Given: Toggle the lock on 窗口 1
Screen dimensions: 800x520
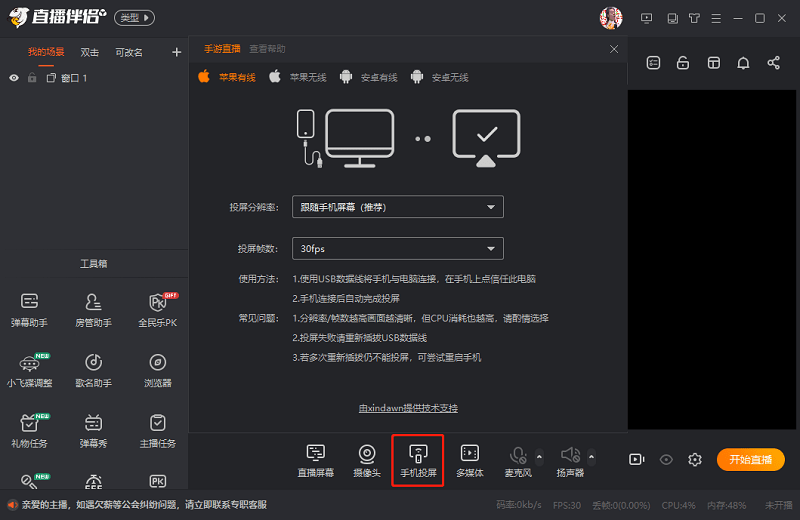Looking at the screenshot, I should [32, 78].
